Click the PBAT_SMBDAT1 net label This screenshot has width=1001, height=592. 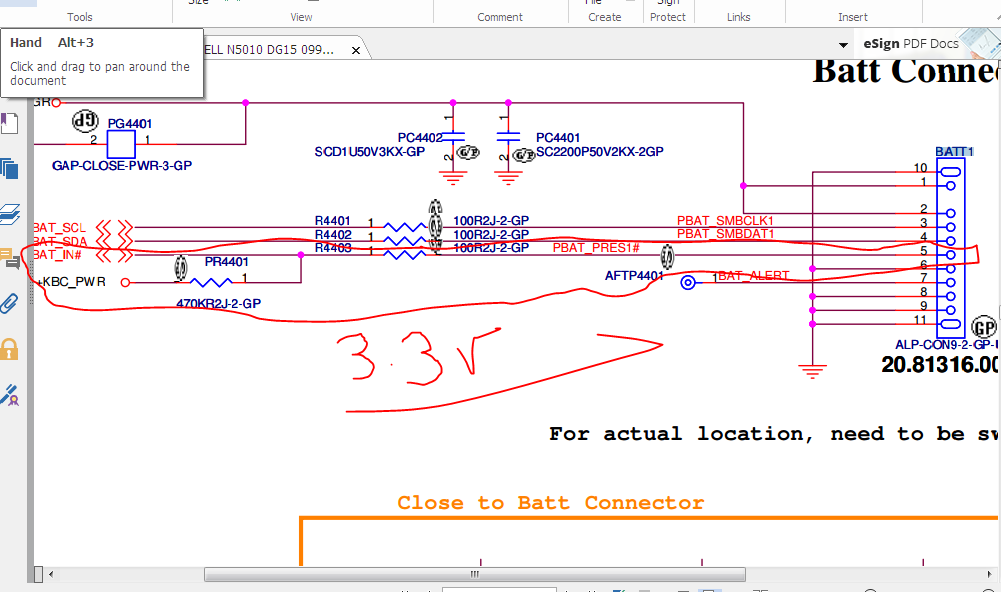[725, 234]
